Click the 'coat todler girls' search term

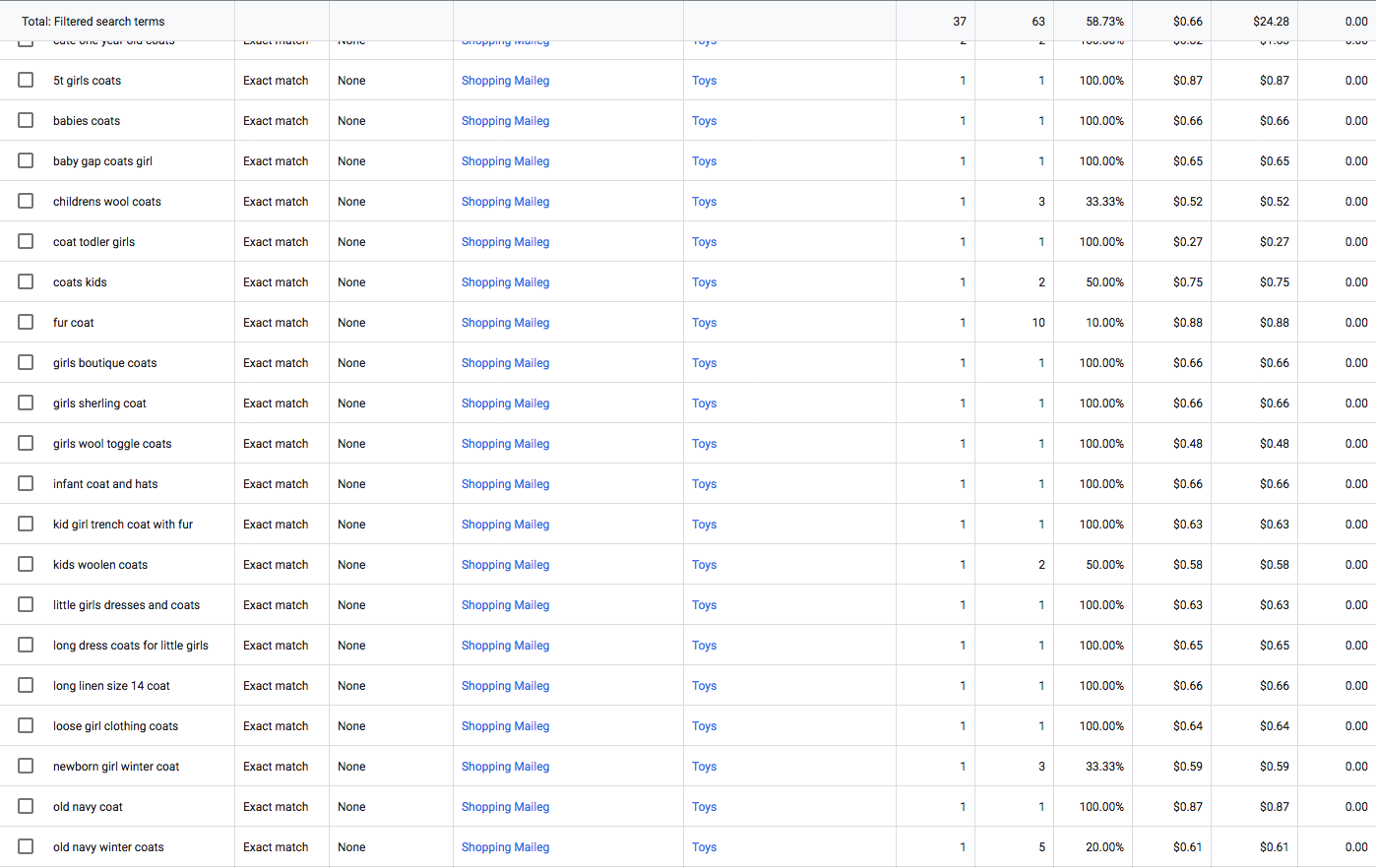[94, 242]
